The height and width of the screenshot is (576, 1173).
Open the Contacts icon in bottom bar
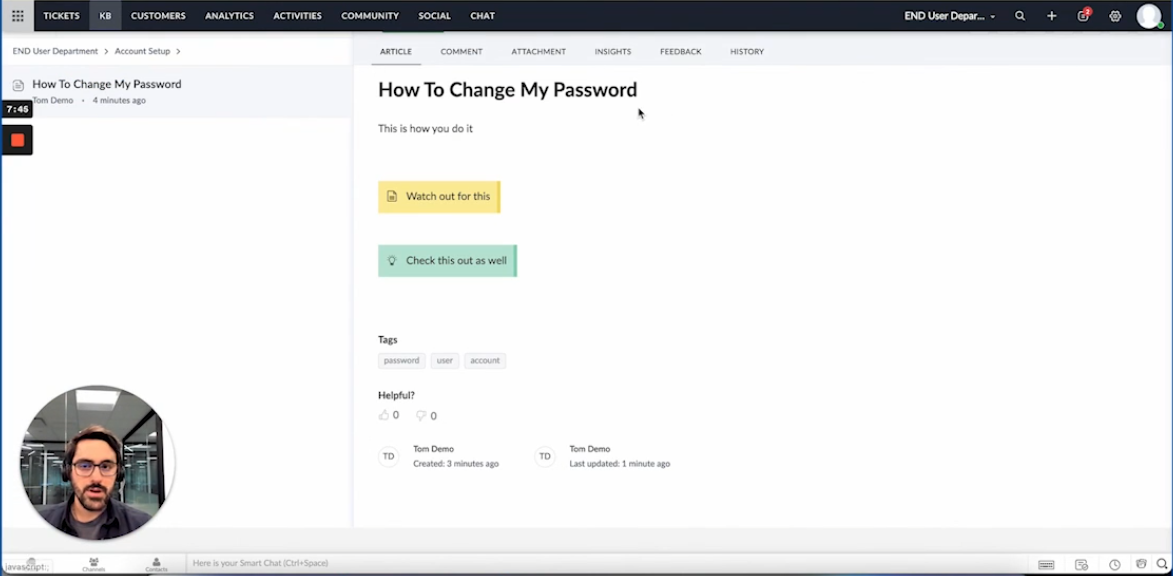156,564
